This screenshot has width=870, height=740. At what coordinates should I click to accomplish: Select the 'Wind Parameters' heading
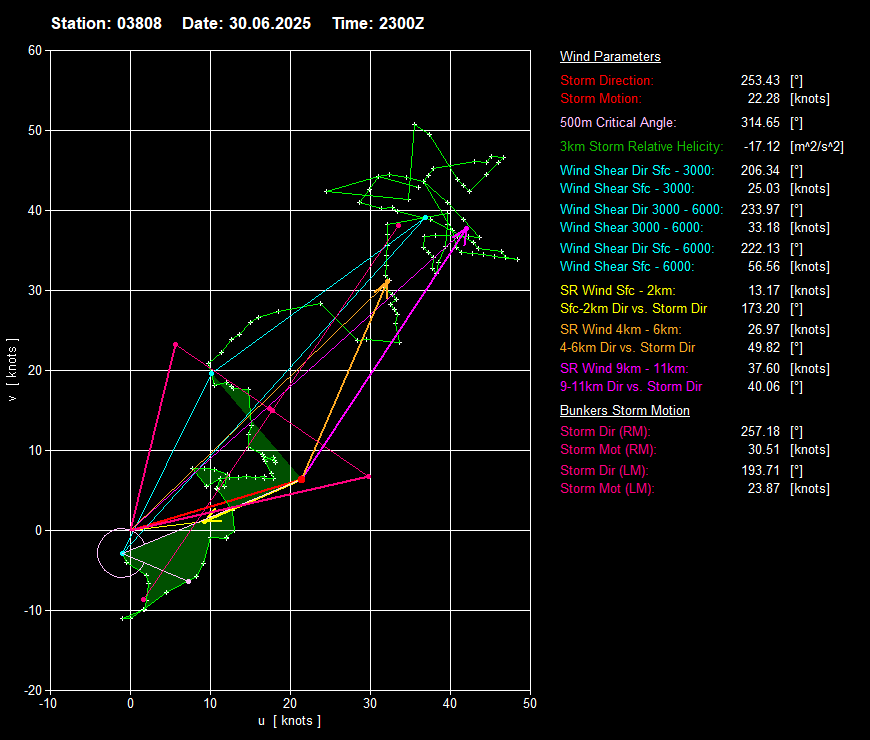(610, 57)
